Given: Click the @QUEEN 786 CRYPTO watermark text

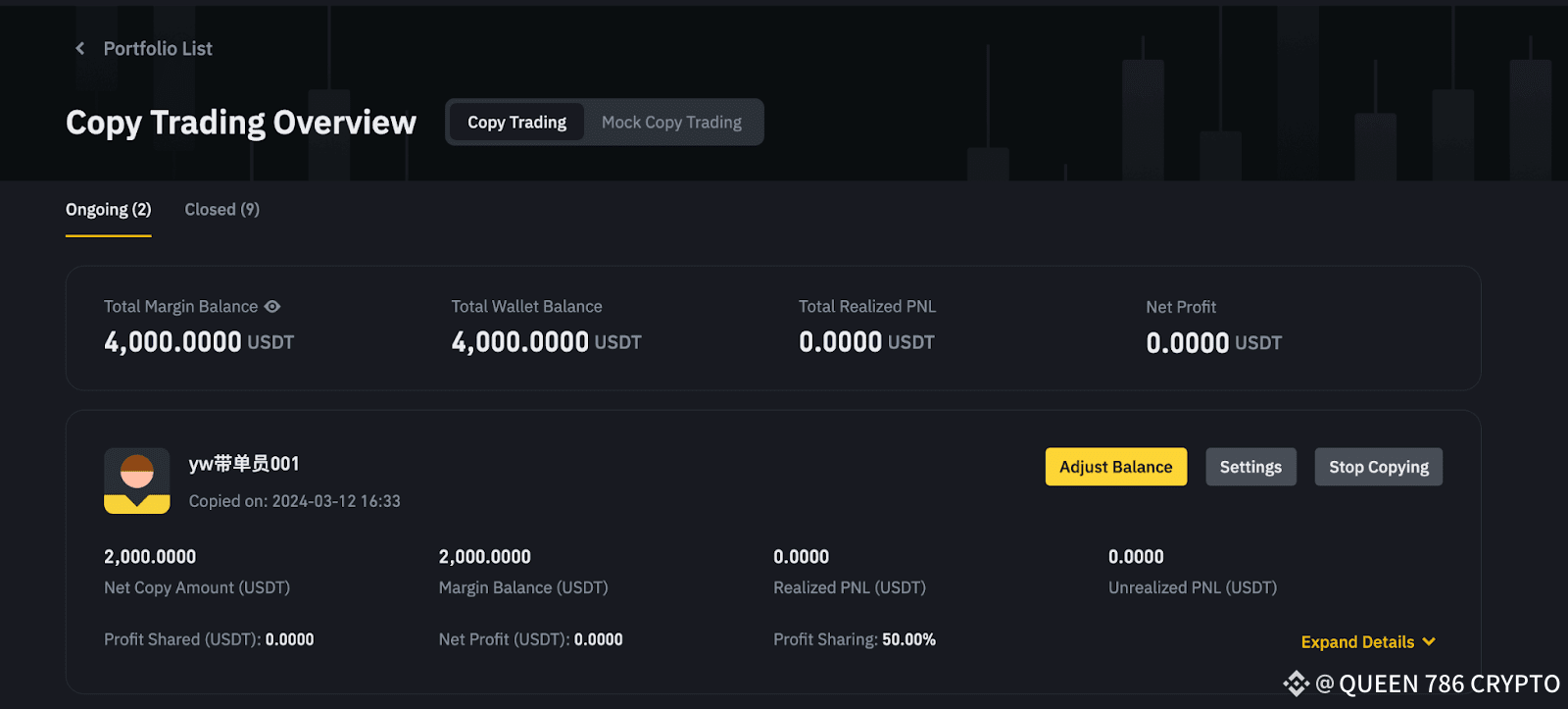Looking at the screenshot, I should click(1438, 684).
